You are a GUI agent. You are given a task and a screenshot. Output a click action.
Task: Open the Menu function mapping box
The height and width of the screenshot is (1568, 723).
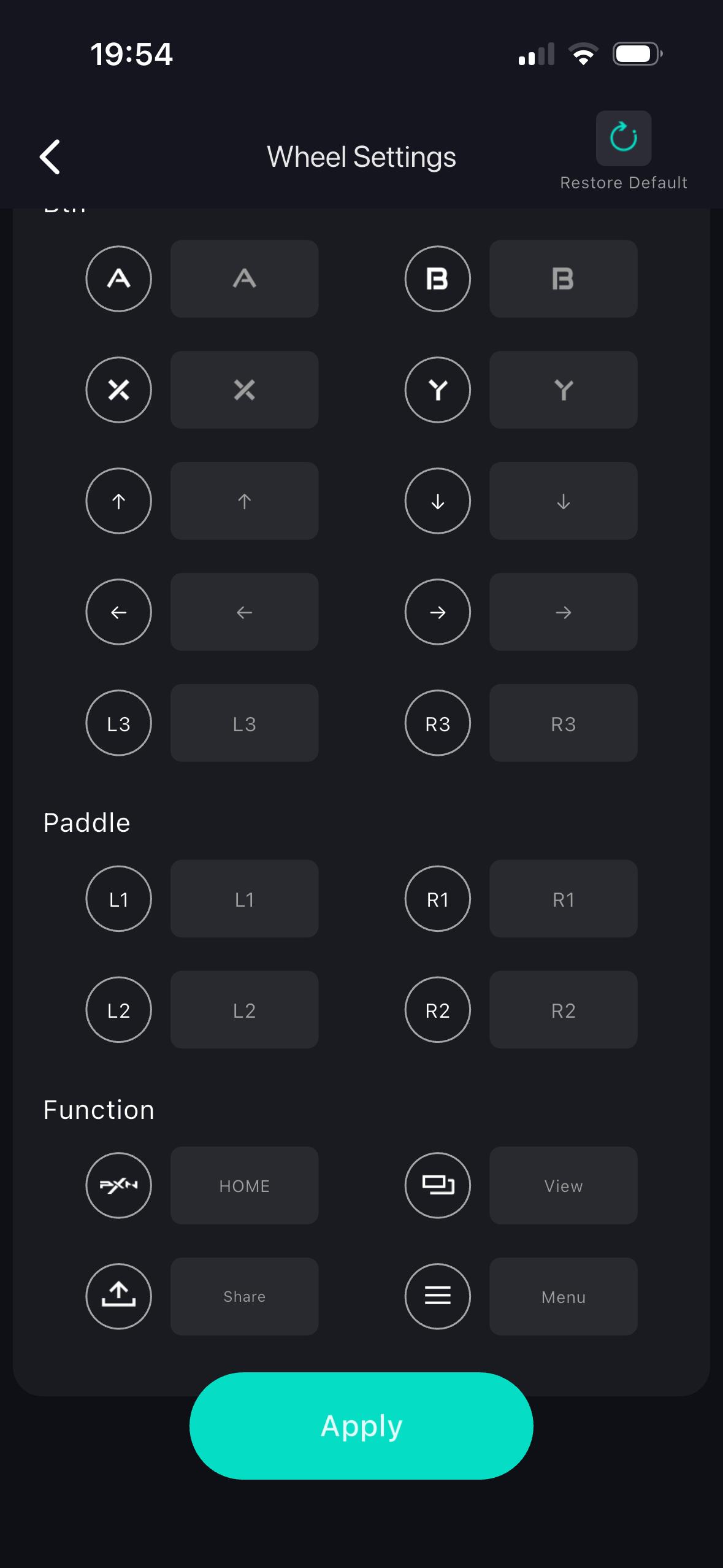click(x=563, y=1296)
